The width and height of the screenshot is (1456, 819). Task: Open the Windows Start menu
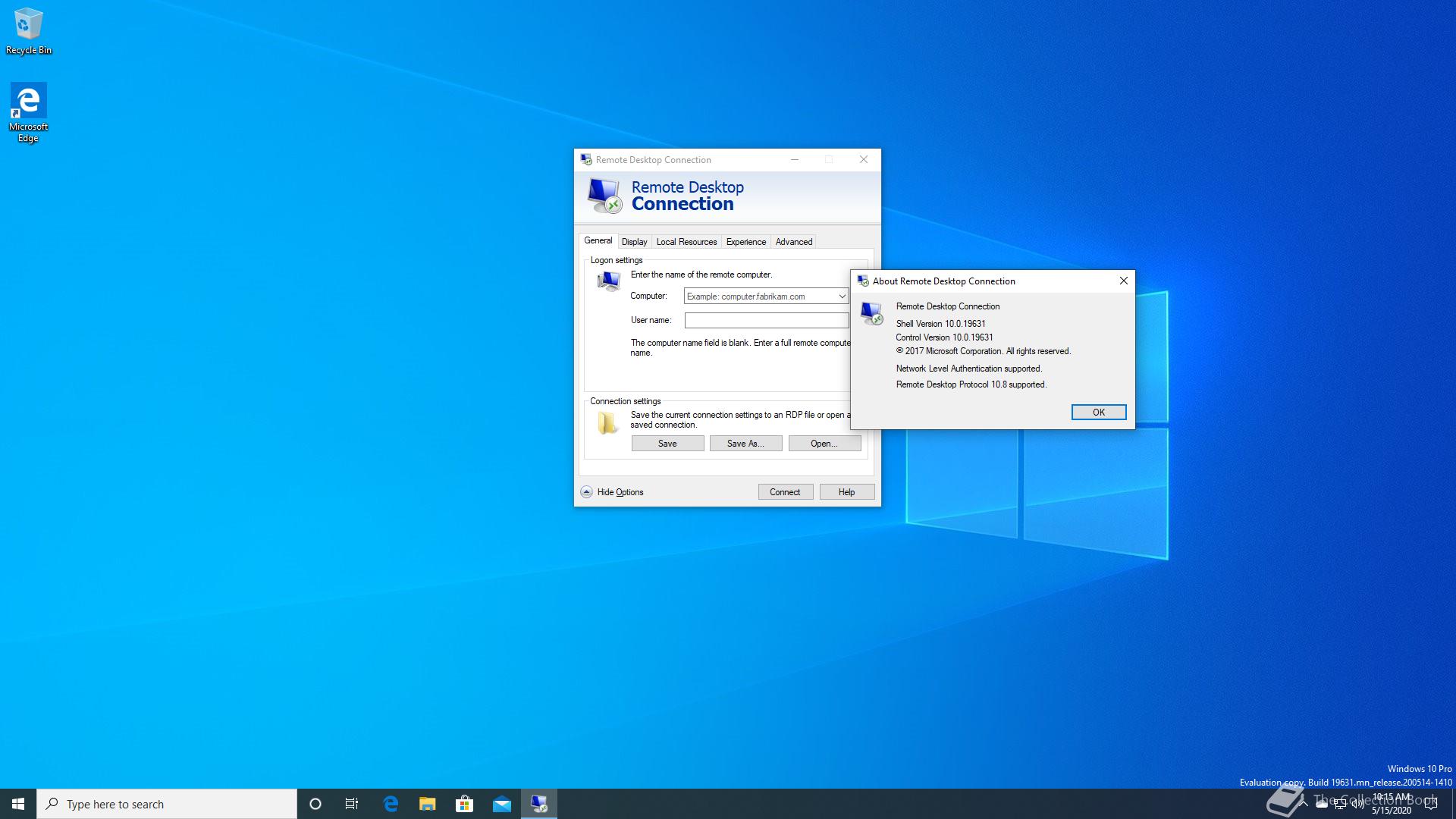(18, 804)
